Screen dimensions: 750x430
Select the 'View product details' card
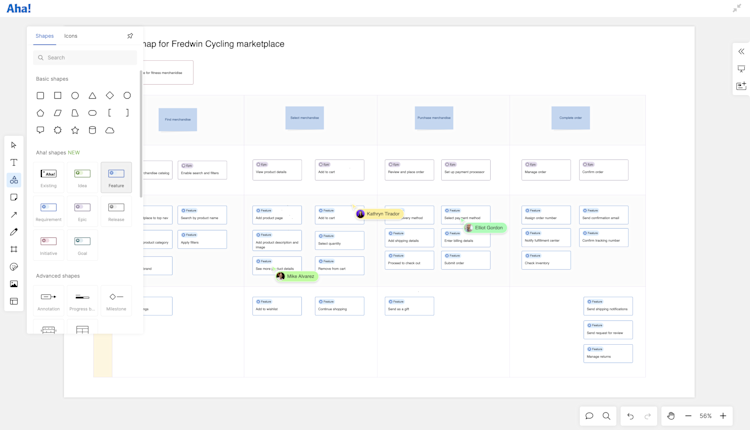click(277, 170)
